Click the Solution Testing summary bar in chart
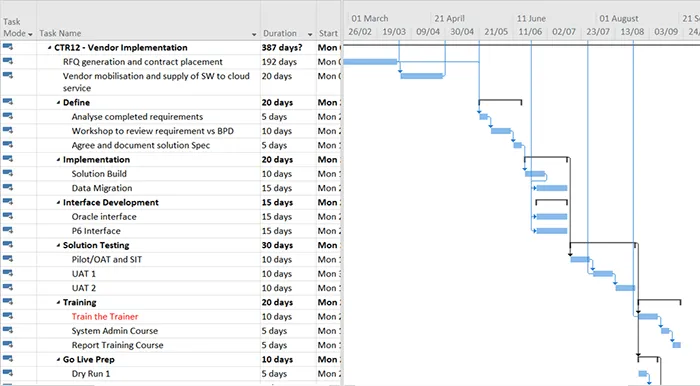 (603, 244)
